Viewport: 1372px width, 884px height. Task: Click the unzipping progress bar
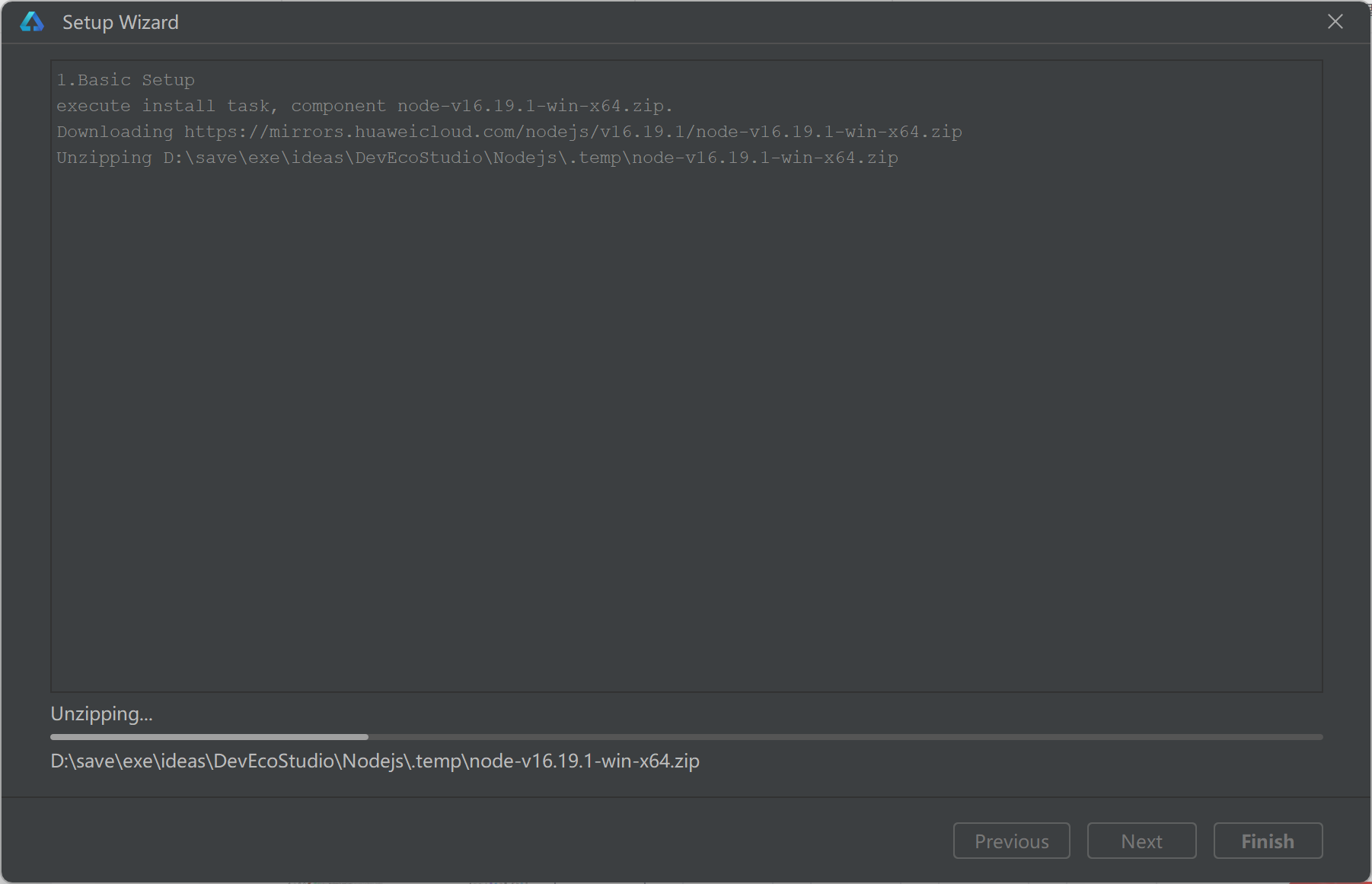click(x=686, y=737)
